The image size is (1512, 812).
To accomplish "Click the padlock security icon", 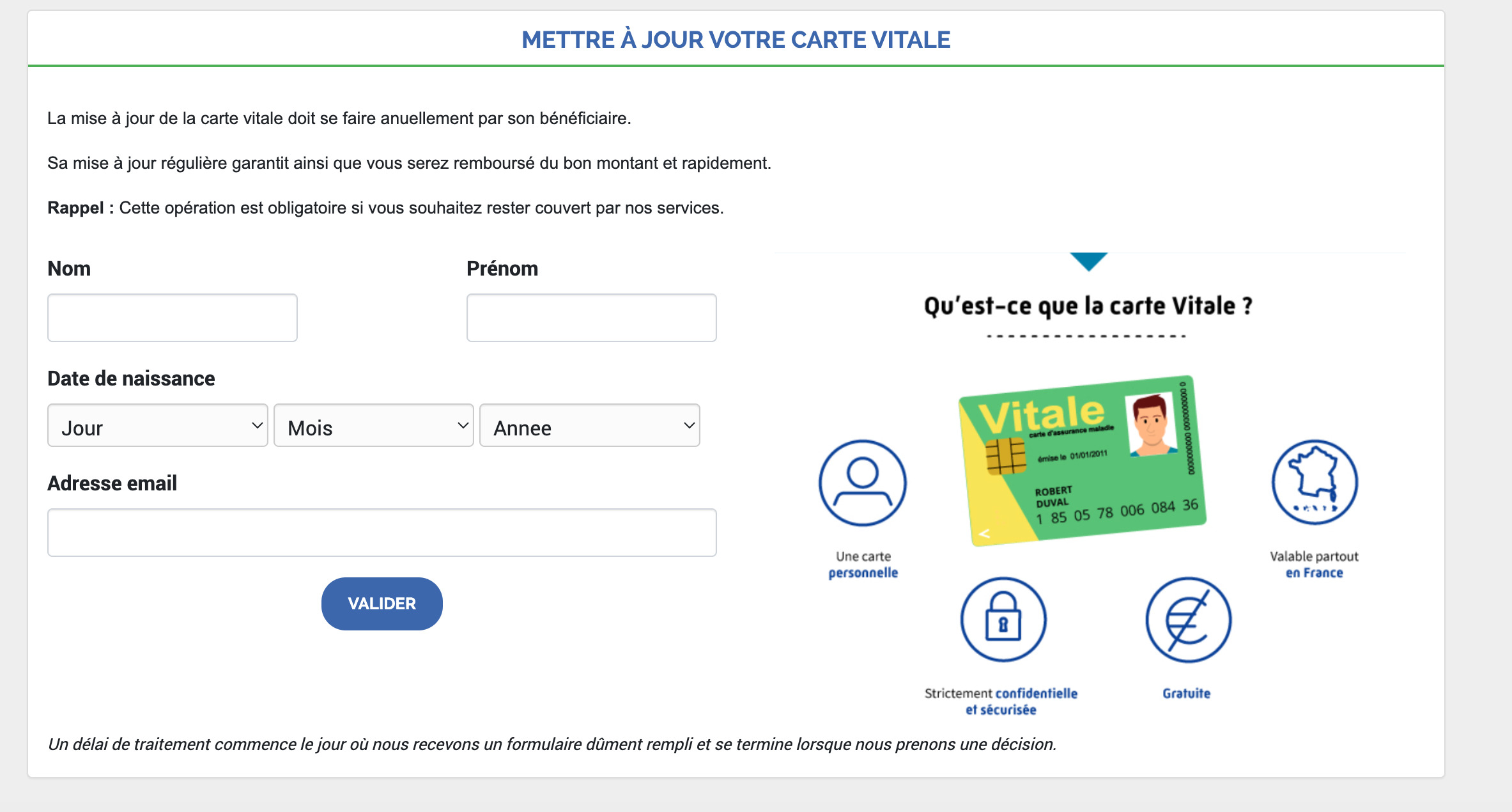I will tap(1003, 619).
